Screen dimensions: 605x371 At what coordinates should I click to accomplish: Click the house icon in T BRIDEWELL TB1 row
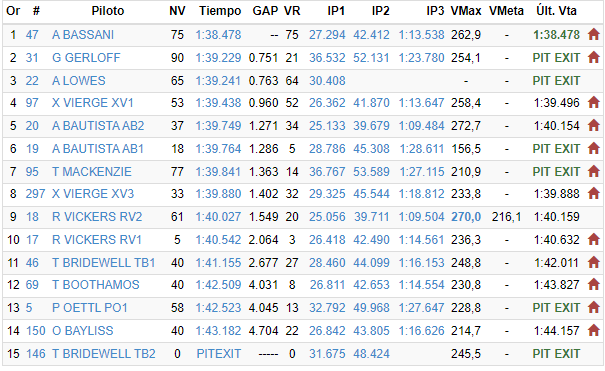click(593, 263)
